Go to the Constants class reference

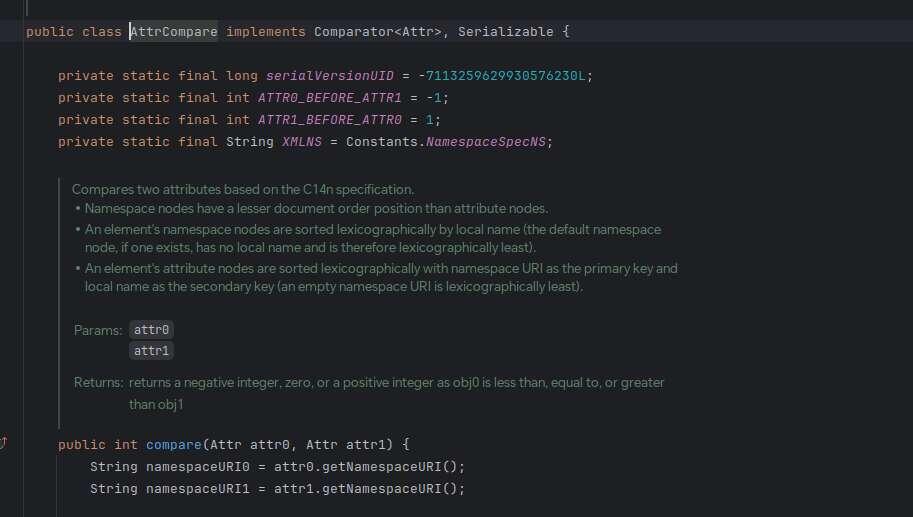tap(381, 142)
